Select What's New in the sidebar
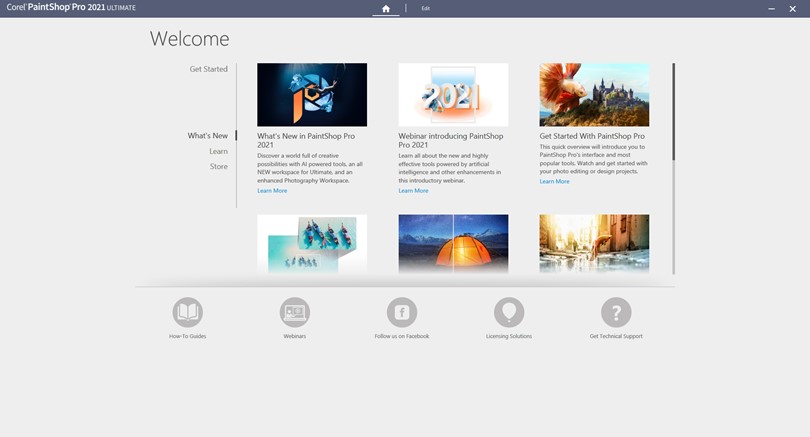 [208, 135]
